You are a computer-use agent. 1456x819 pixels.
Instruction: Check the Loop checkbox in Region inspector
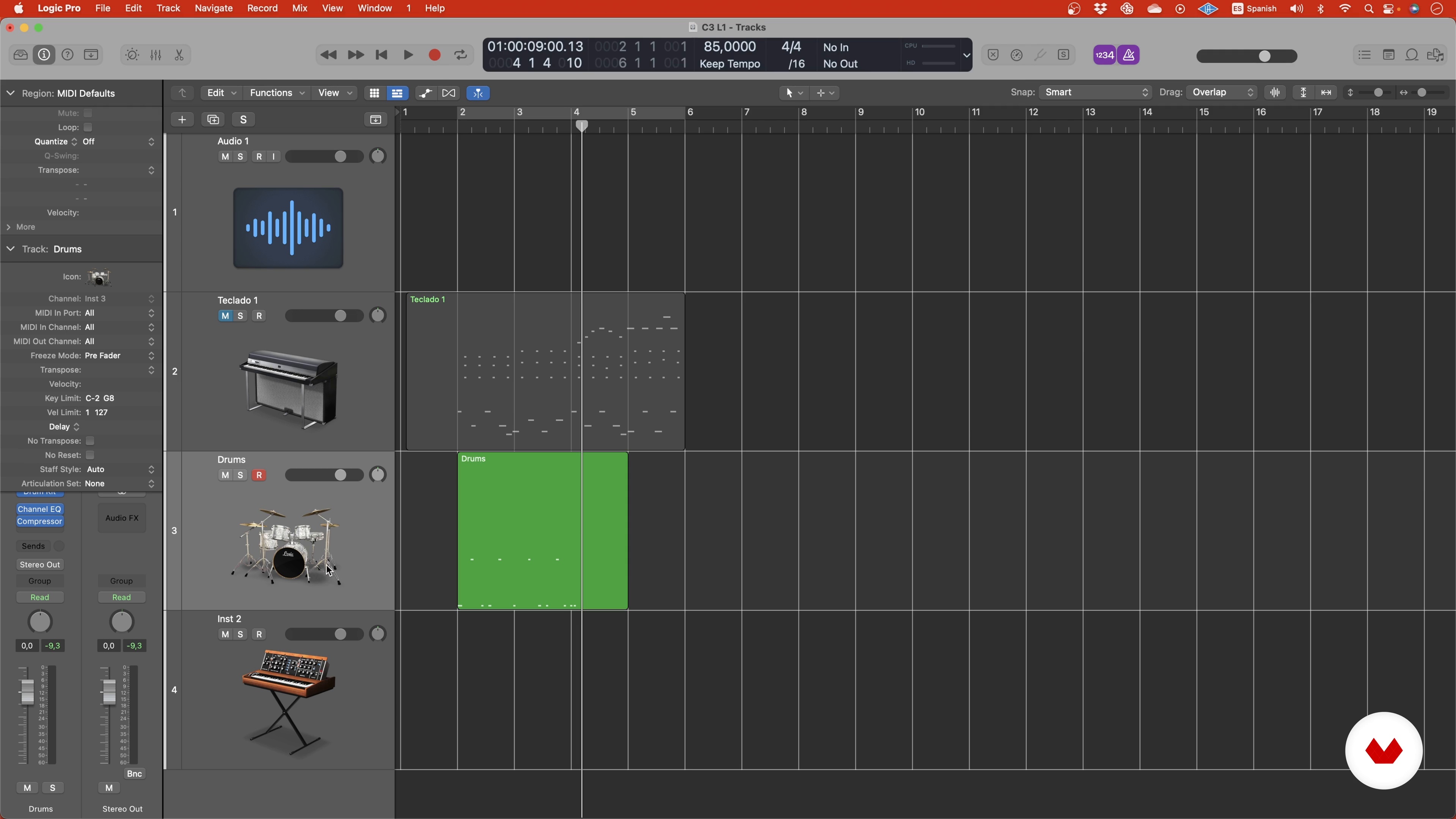tap(88, 127)
